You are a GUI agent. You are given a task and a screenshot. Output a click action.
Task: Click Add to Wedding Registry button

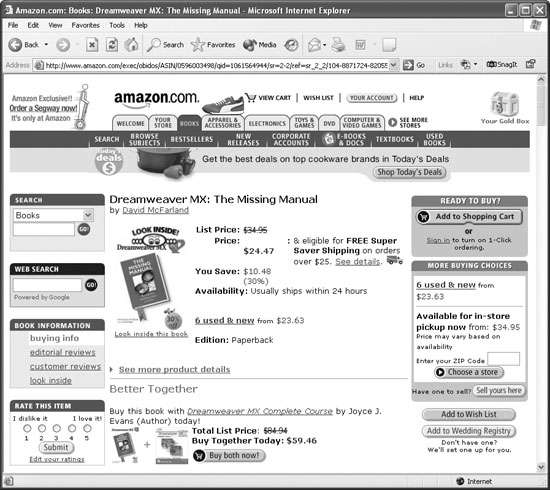(x=469, y=431)
